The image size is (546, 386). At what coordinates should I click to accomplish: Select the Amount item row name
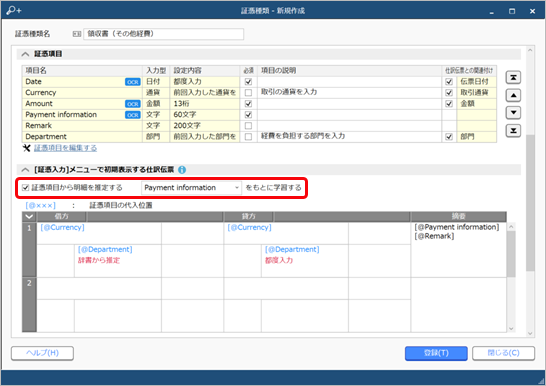click(x=39, y=104)
